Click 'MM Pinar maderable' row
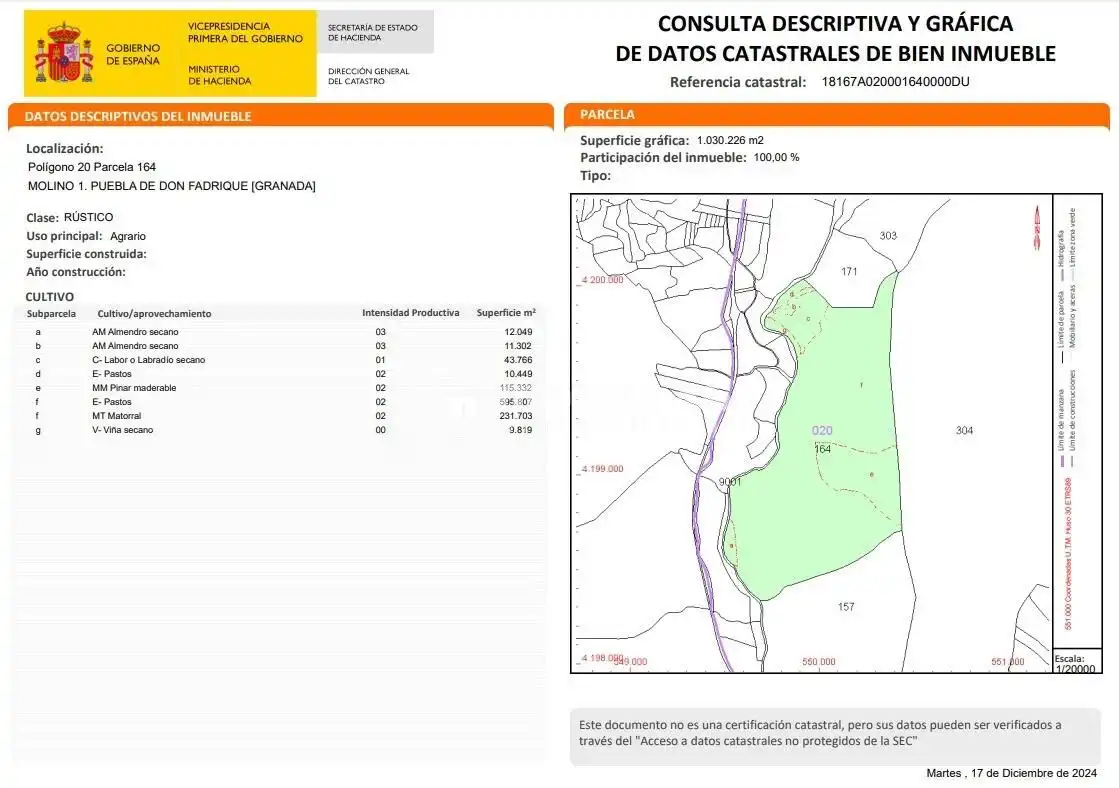 point(133,388)
